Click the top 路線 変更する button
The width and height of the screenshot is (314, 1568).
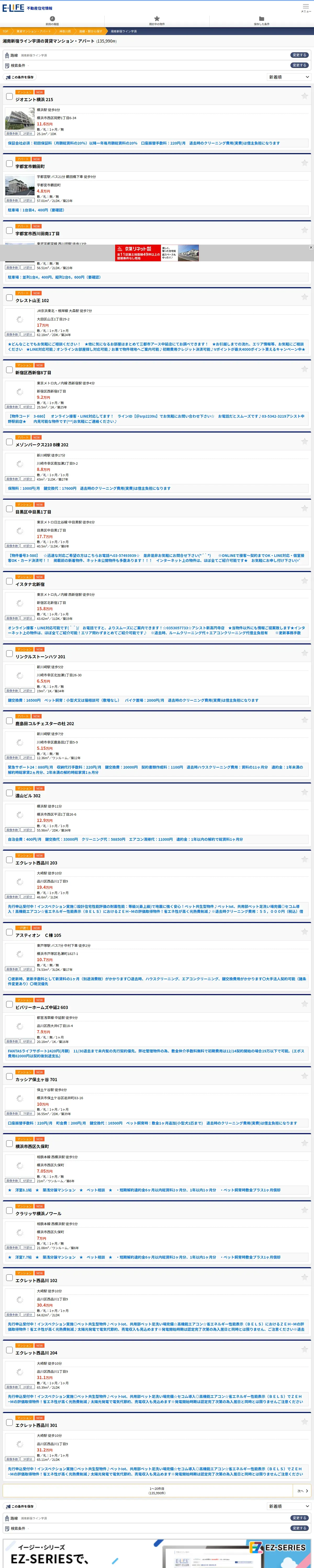[x=299, y=55]
